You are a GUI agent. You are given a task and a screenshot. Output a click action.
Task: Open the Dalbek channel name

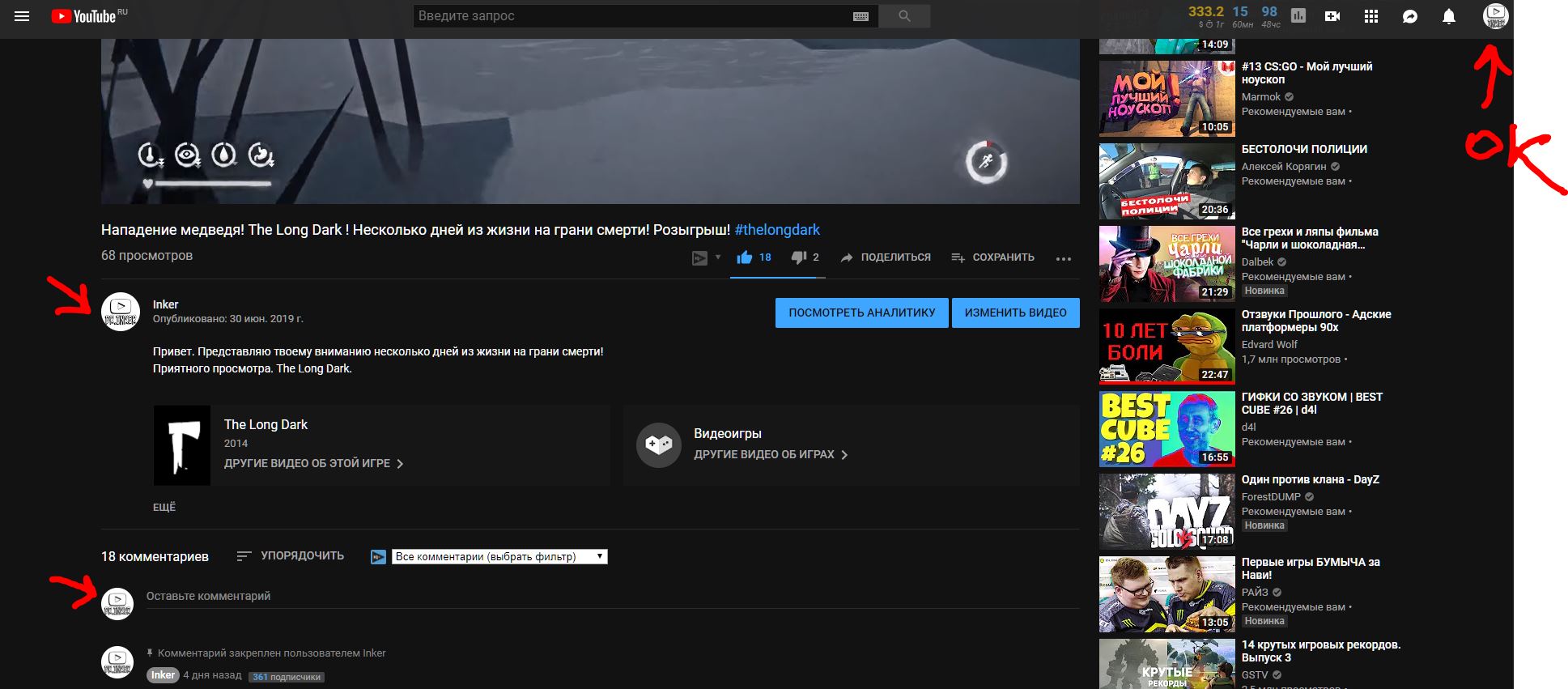coord(1258,262)
